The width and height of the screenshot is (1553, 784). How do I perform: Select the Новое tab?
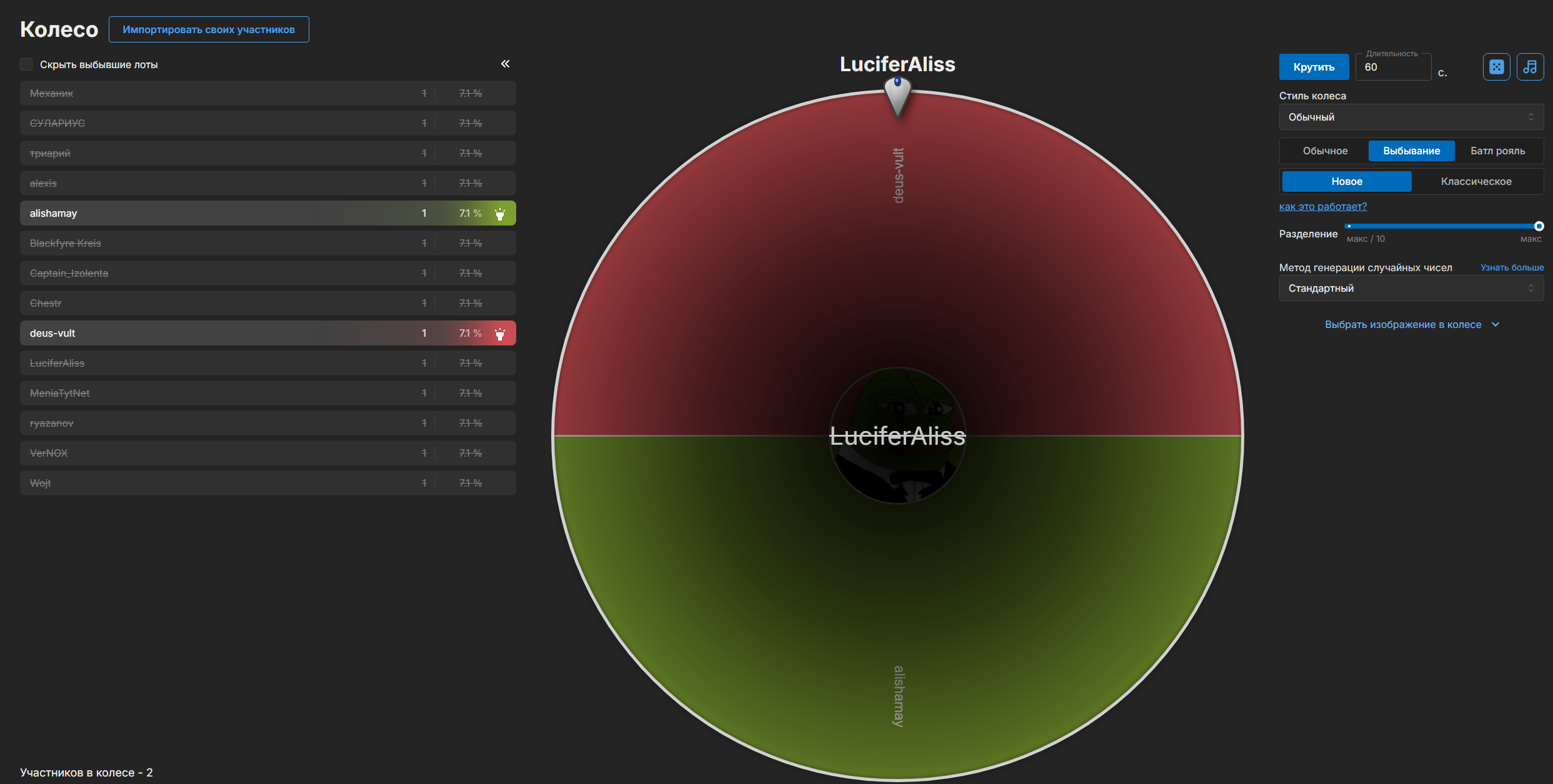click(x=1347, y=181)
